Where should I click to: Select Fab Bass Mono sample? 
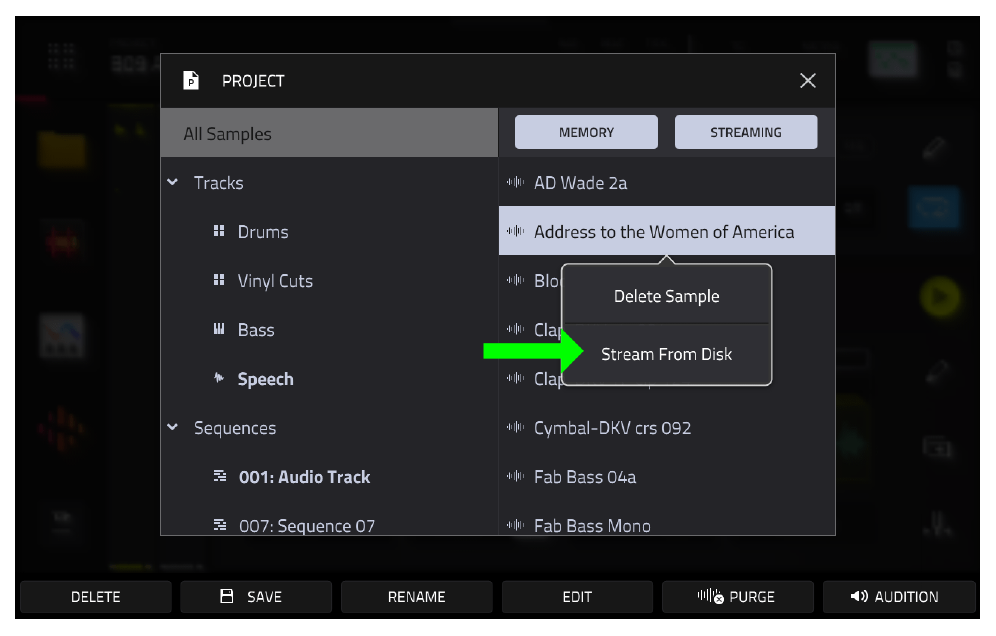pyautogui.click(x=667, y=525)
